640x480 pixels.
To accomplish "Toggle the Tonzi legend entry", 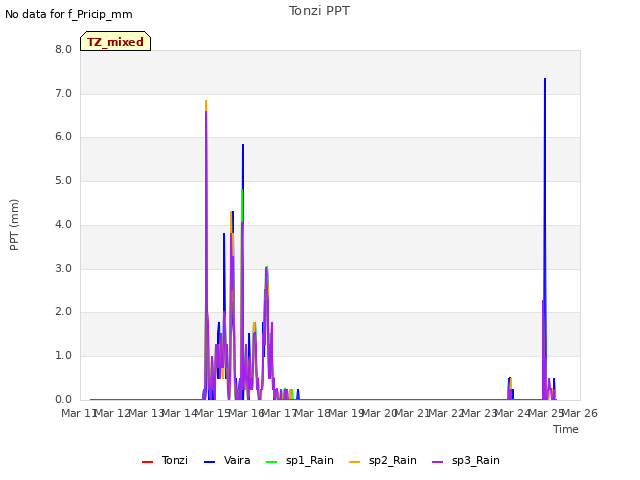I will pos(164,460).
